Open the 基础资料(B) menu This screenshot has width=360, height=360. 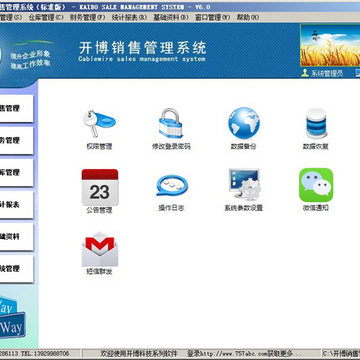(x=171, y=17)
